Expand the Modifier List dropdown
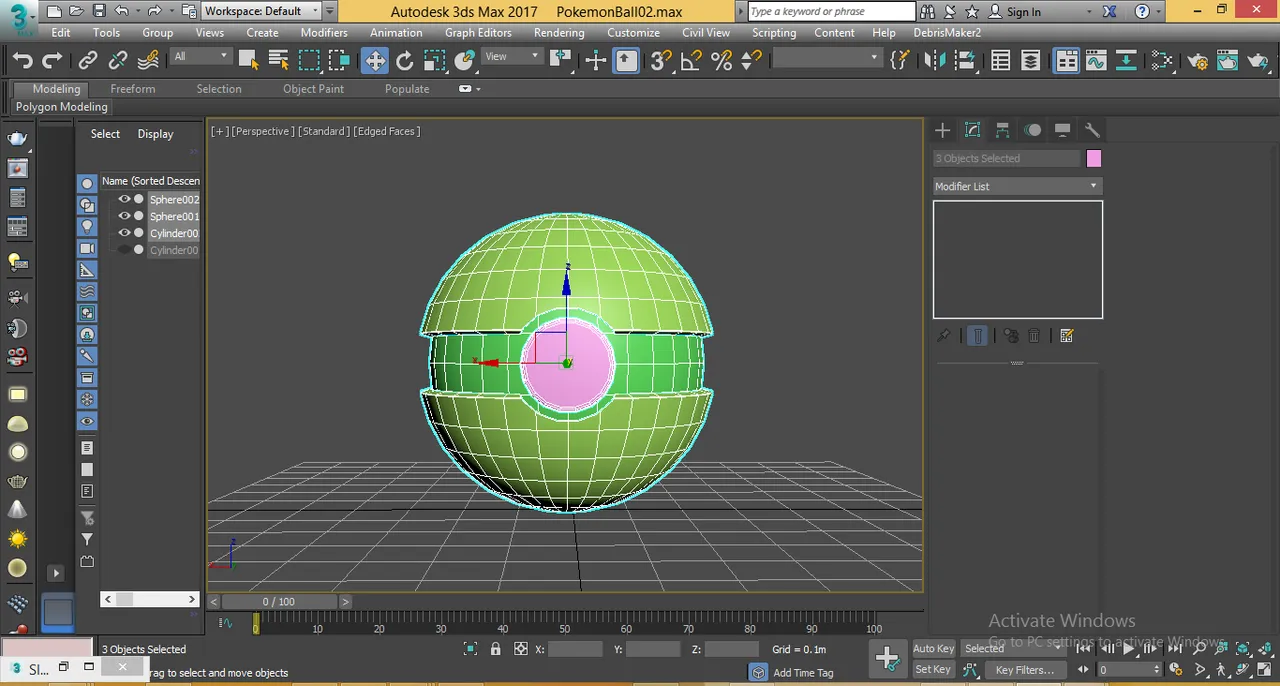This screenshot has width=1280, height=686. [1017, 186]
